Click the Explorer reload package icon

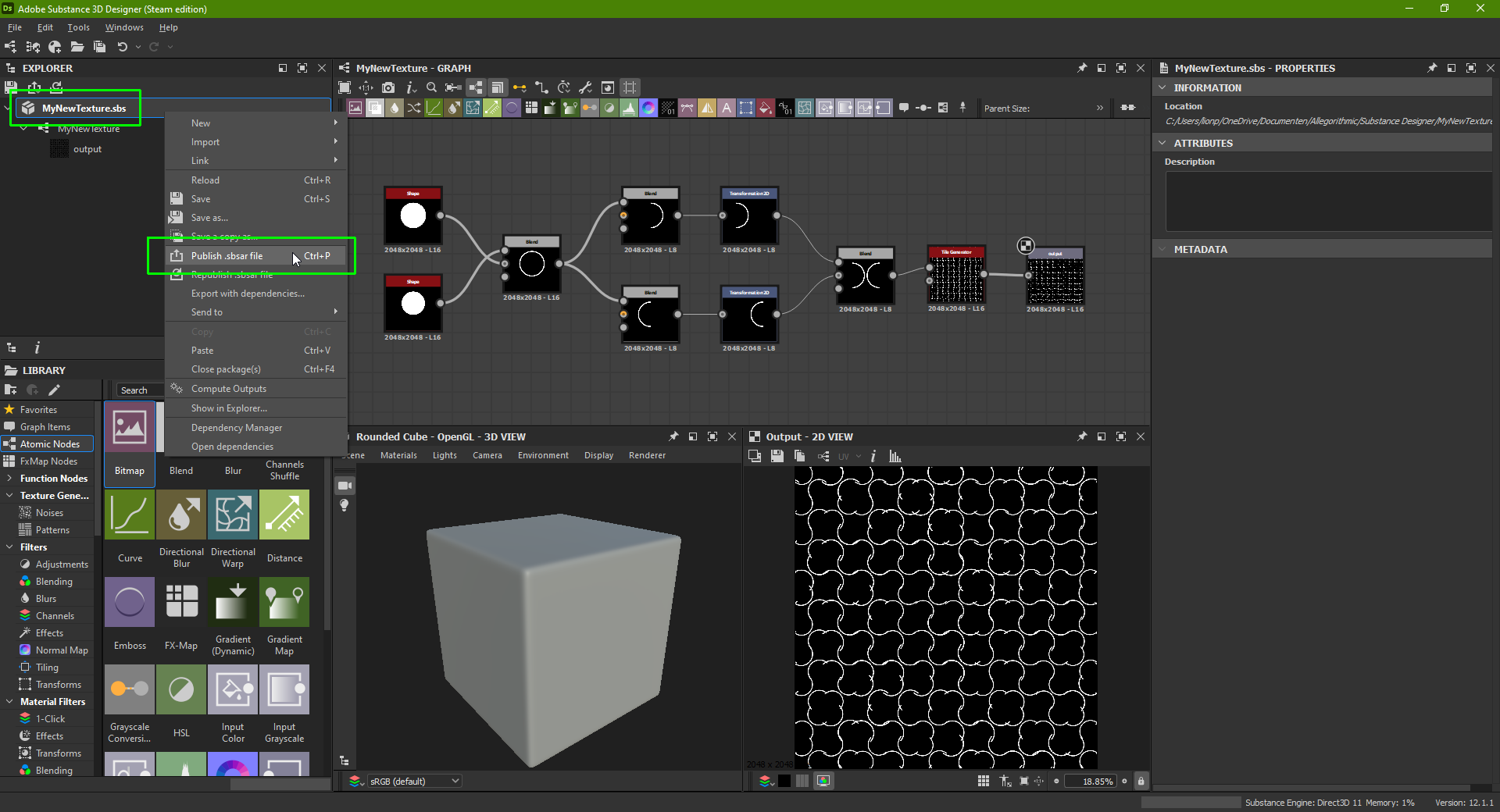[x=56, y=87]
